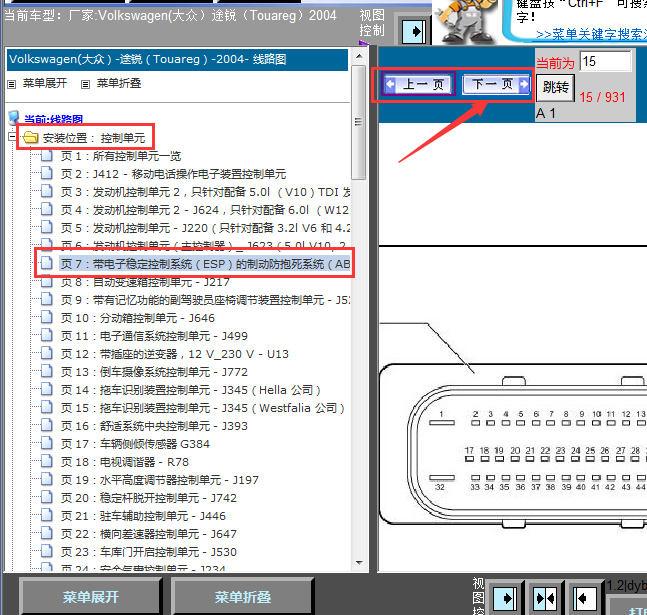The height and width of the screenshot is (615, 647).
Task: Click the 当前:线路图 link
Action: coord(53,120)
